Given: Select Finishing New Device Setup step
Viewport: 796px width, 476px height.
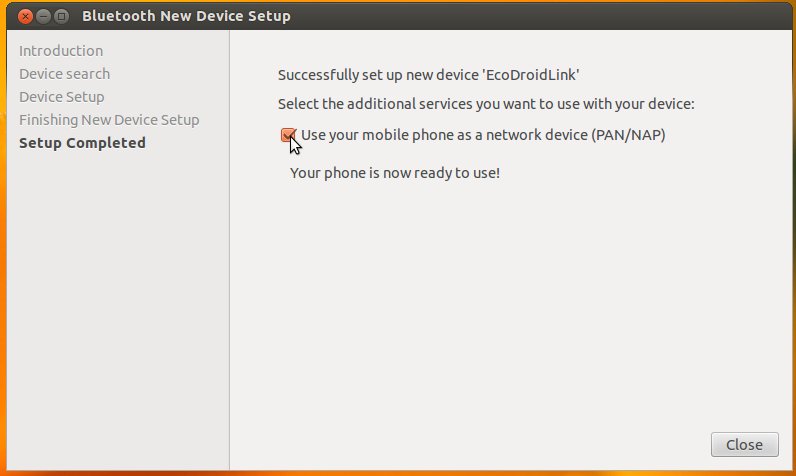Looking at the screenshot, I should [109, 120].
